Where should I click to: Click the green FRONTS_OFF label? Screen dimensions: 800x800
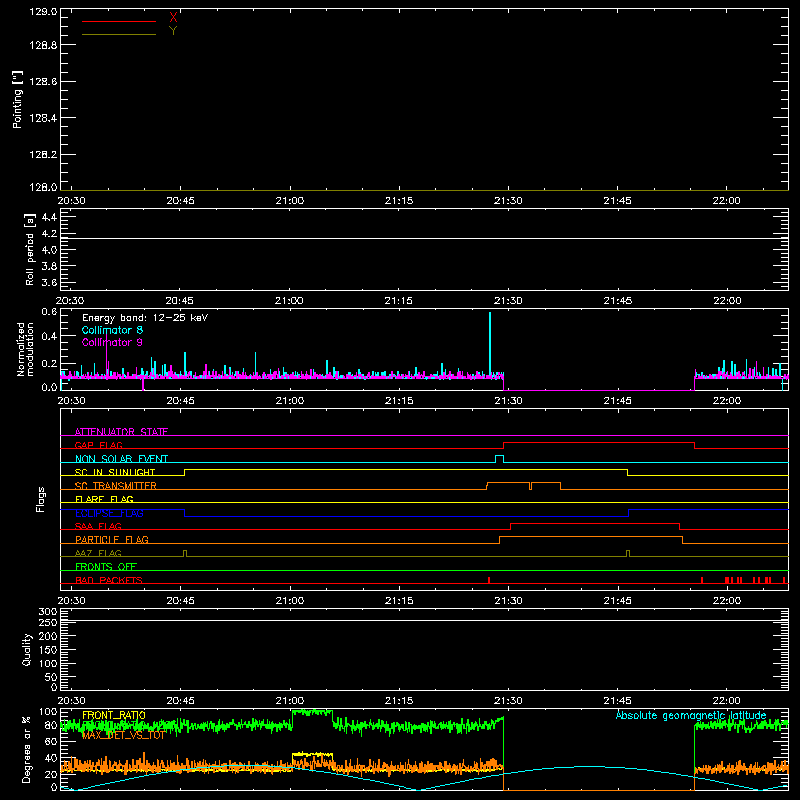tap(106, 566)
